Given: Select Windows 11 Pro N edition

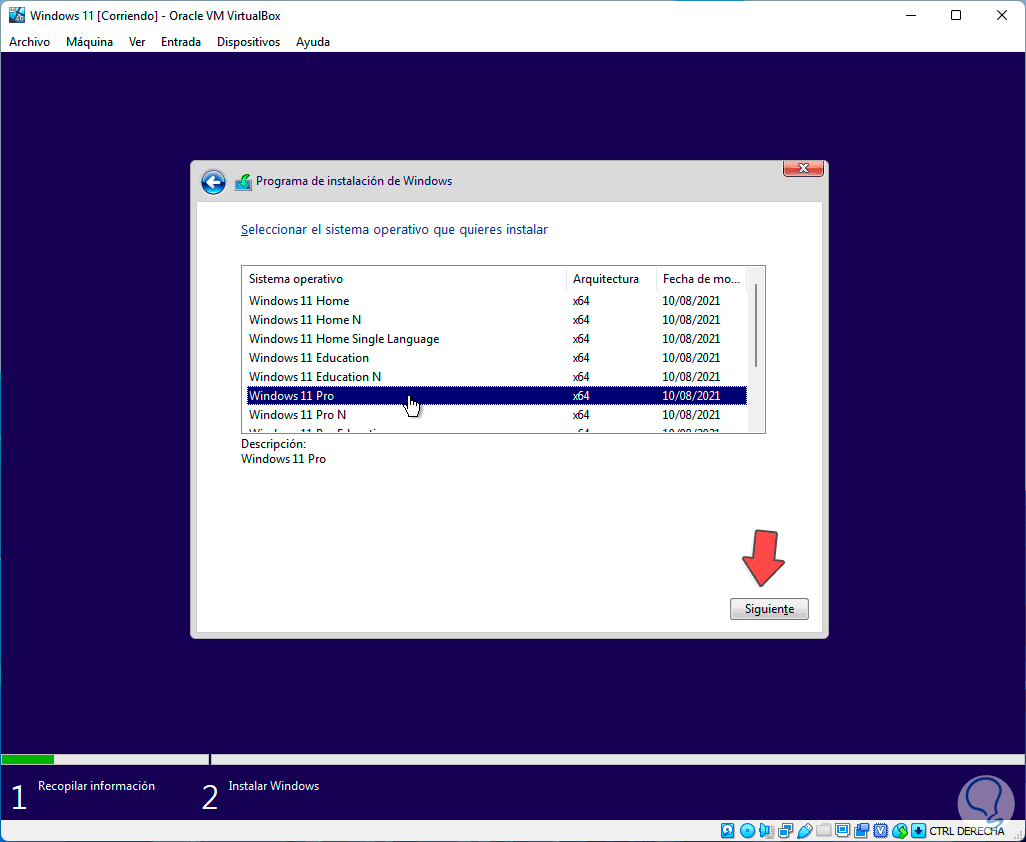Looking at the screenshot, I should (497, 415).
